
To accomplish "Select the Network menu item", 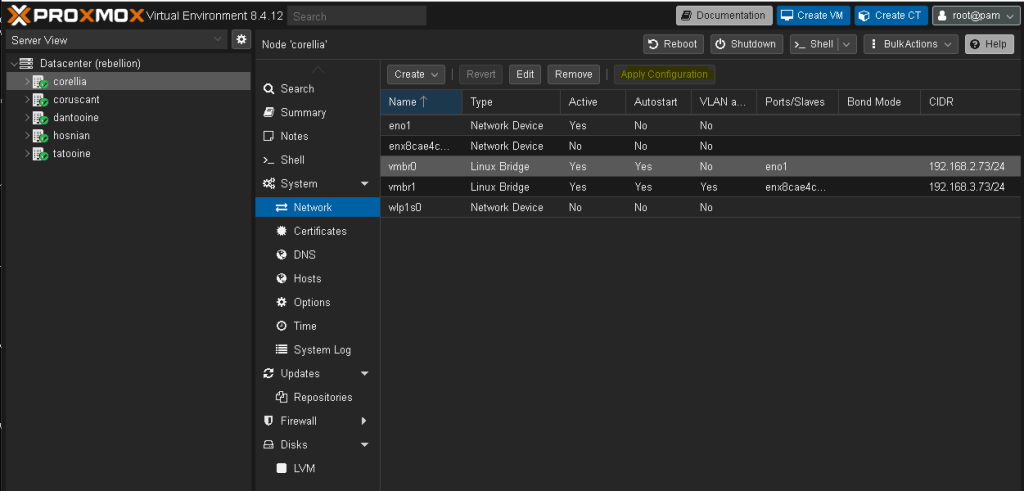I will (317, 207).
